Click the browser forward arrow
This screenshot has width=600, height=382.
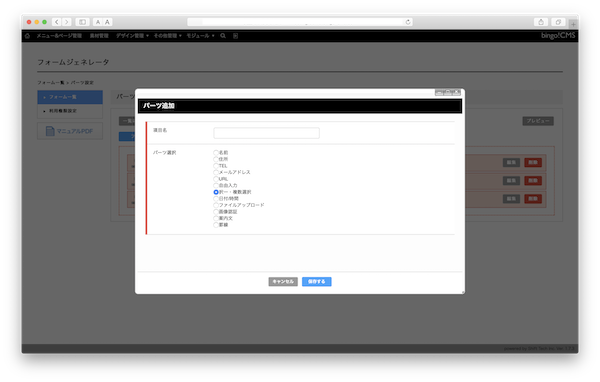tap(67, 22)
